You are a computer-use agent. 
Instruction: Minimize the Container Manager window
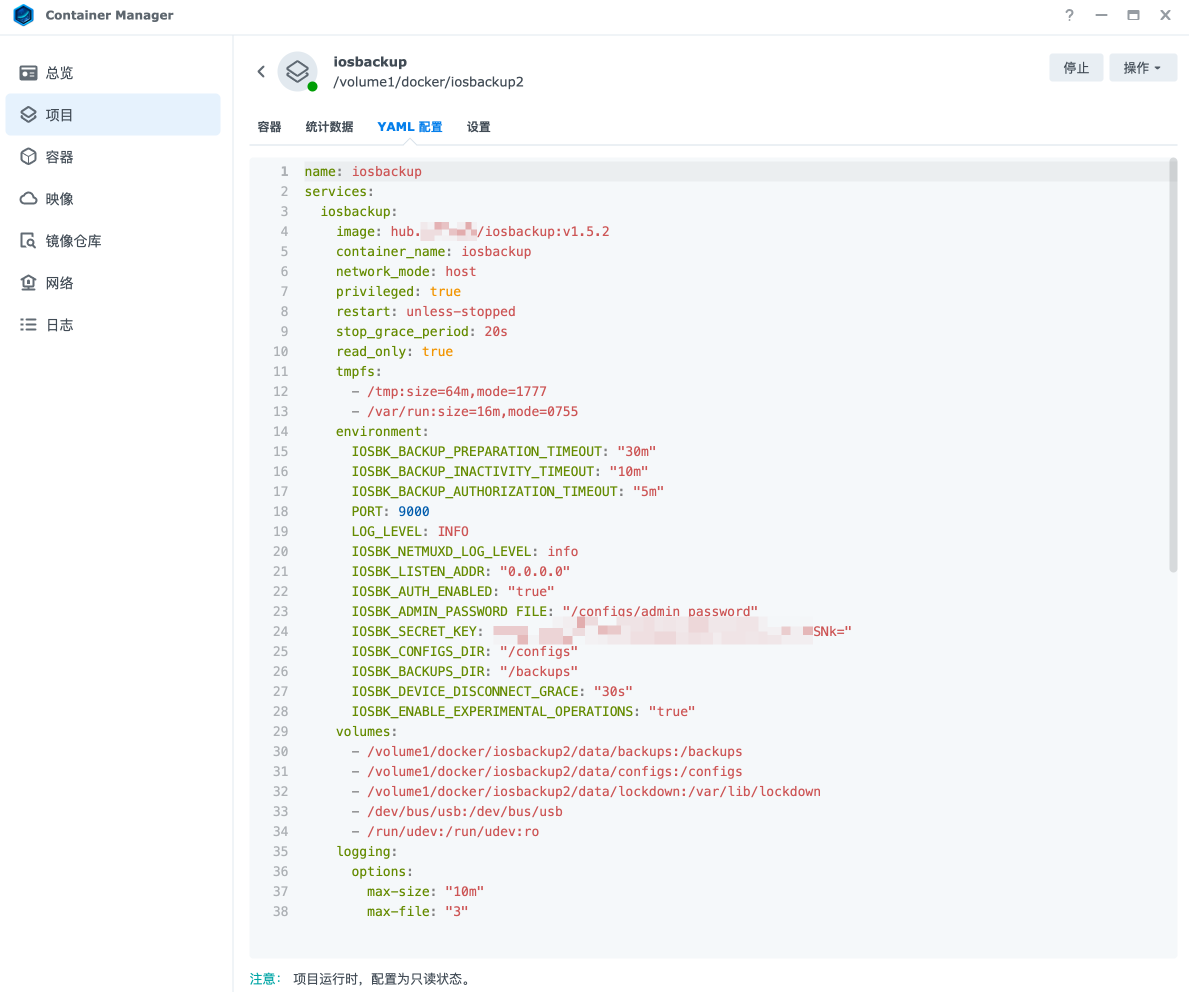pos(1101,15)
